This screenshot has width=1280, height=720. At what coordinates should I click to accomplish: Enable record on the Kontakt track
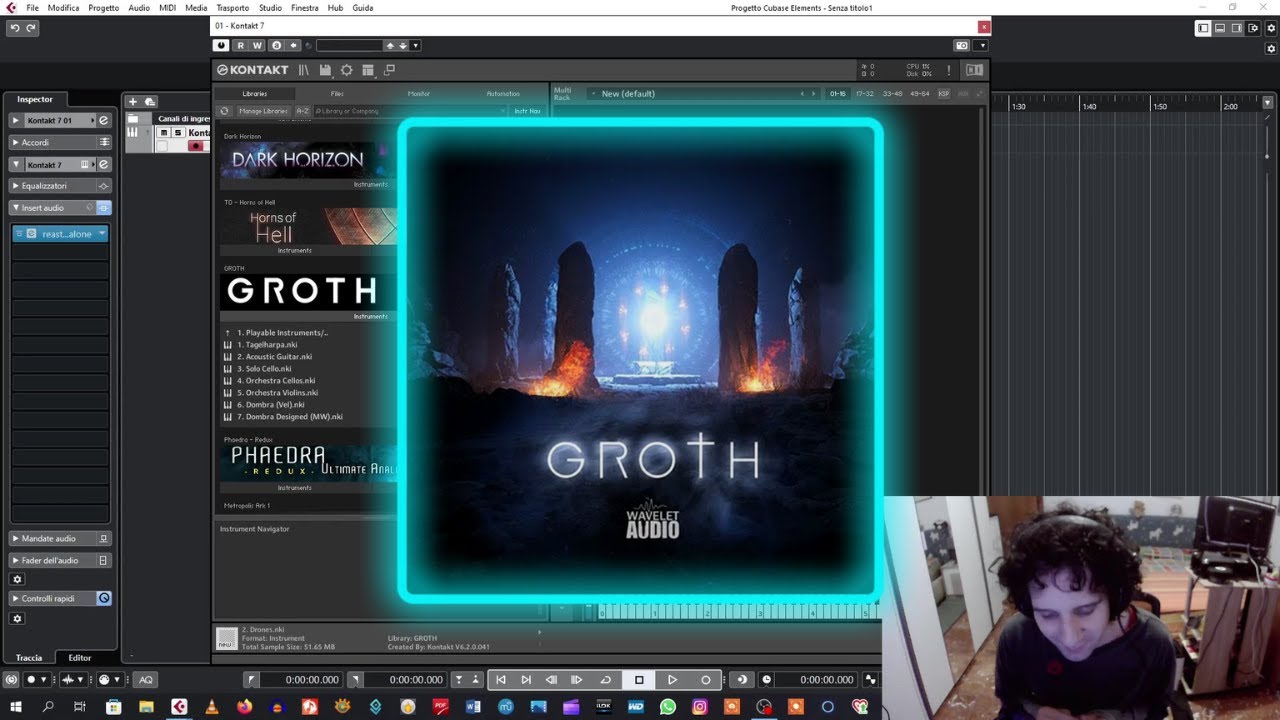coord(196,146)
